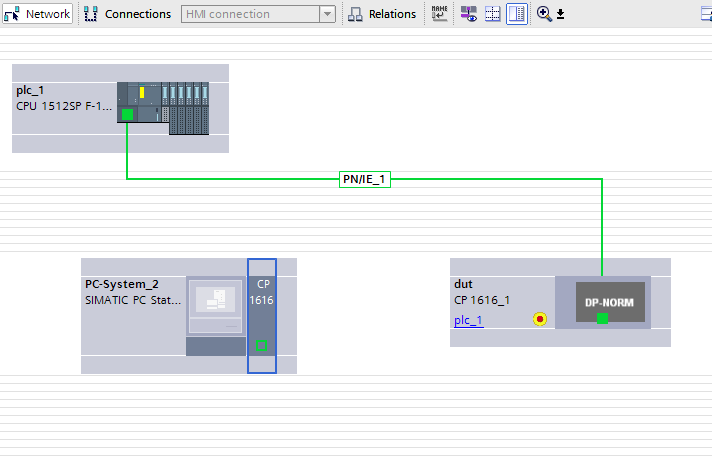Click the partially visible right toolbar icon
Screen dimensions: 712x459
(x=707, y=14)
